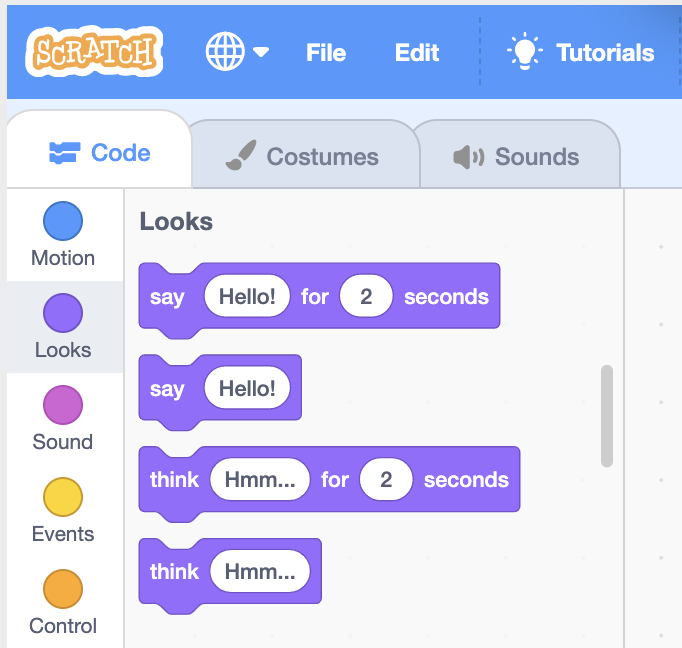Open the Tutorials link

605,53
